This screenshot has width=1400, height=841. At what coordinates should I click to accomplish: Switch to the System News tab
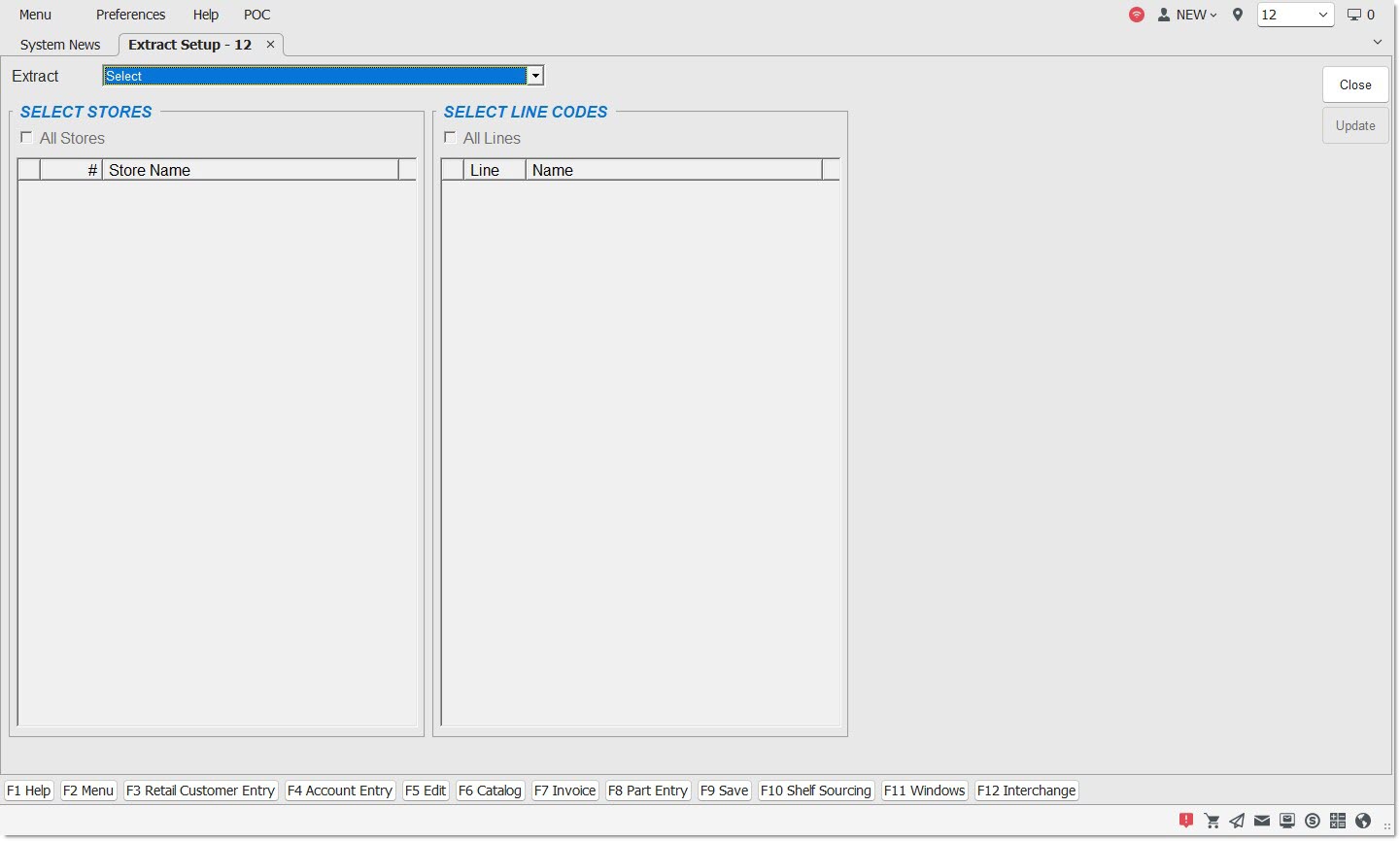coord(60,45)
